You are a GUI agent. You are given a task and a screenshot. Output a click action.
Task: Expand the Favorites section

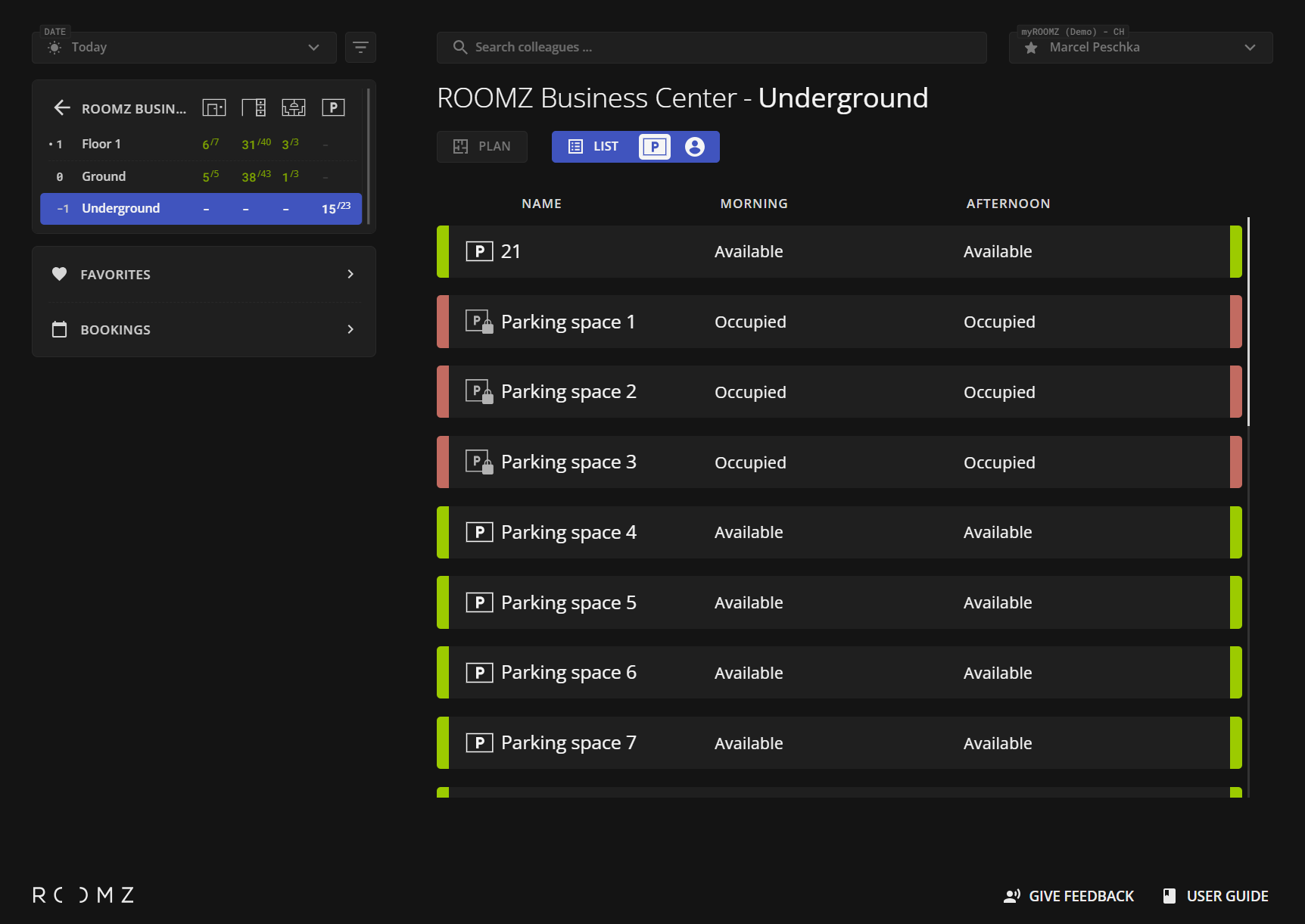pos(204,274)
